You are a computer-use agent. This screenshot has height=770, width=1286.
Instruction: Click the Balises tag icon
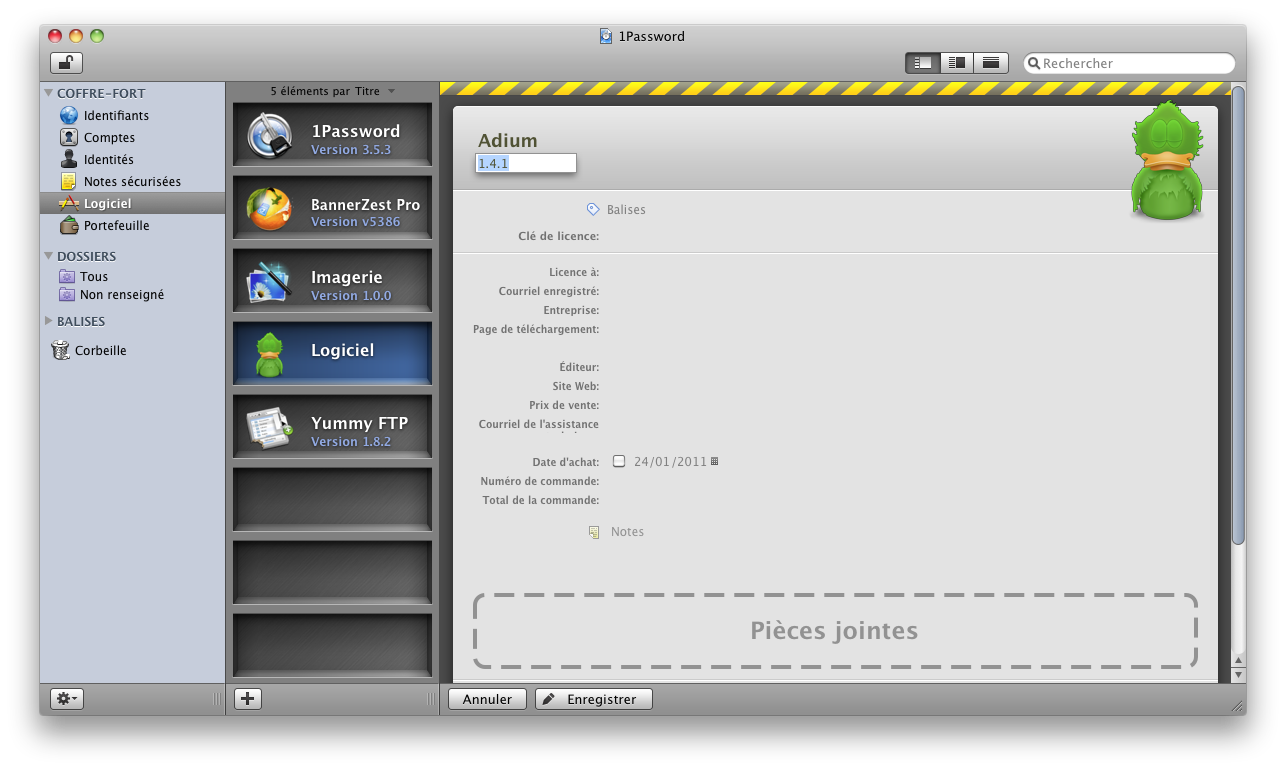(x=593, y=209)
